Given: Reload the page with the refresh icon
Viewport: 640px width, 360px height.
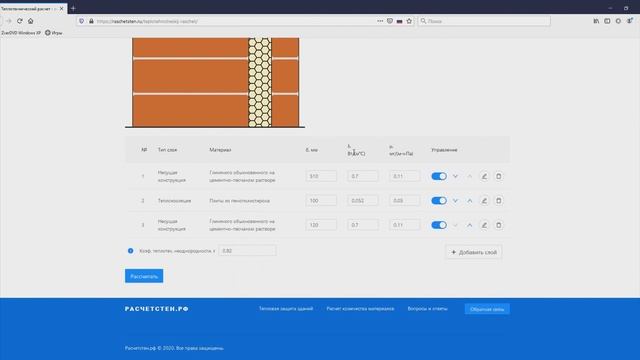Looking at the screenshot, I should [x=20, y=21].
